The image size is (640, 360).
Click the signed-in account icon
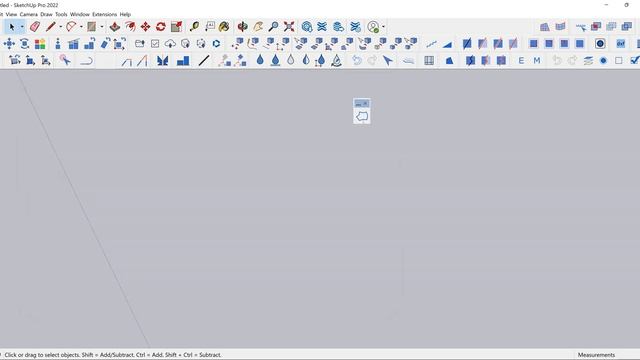pos(373,27)
